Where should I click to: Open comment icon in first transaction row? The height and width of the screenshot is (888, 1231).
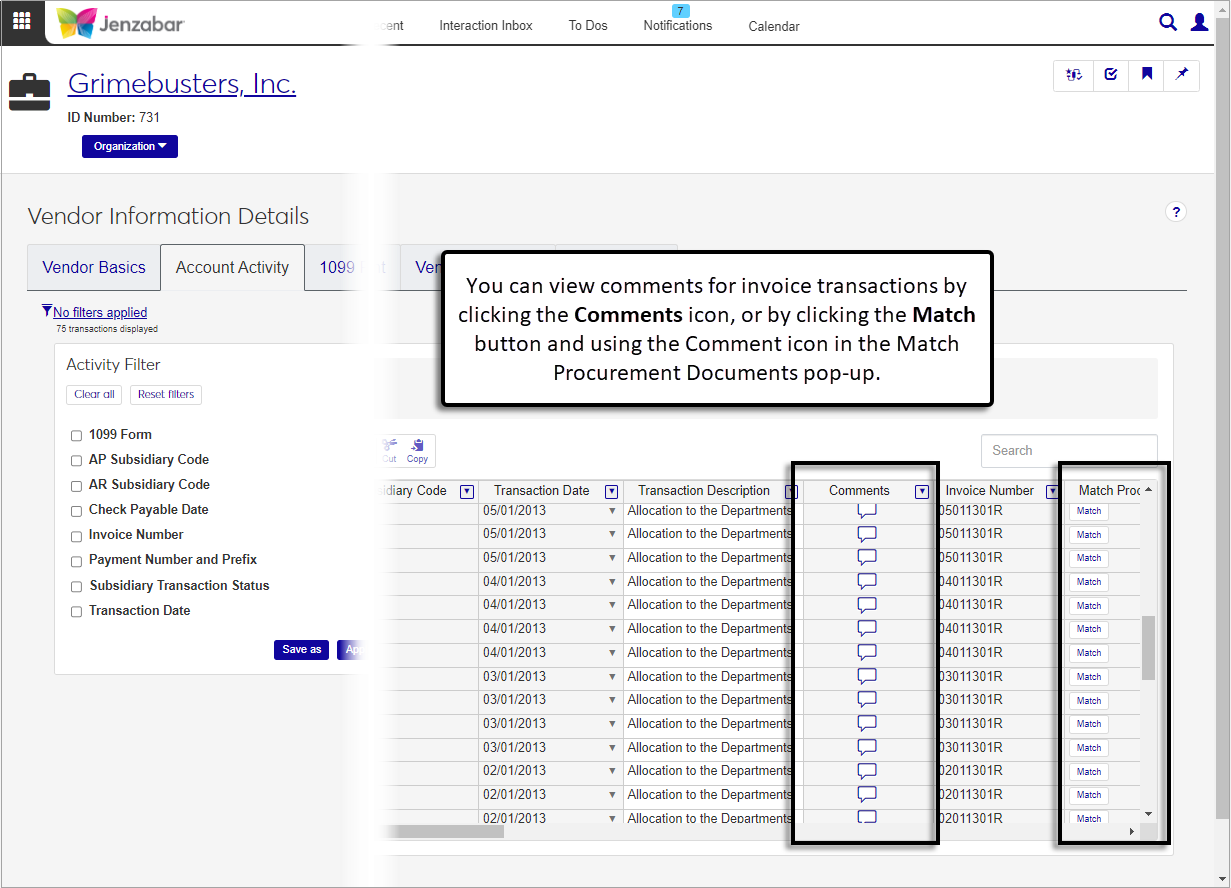(x=867, y=511)
